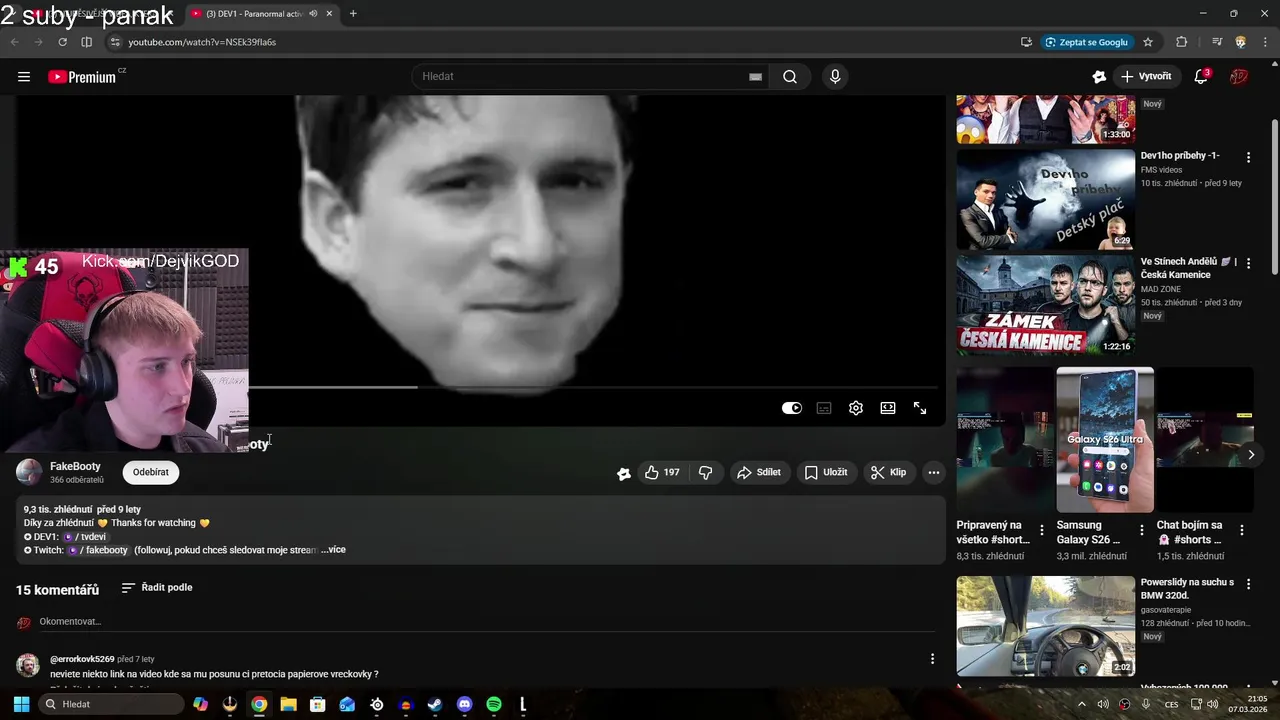Open YouTube notifications bell

[1201, 77]
